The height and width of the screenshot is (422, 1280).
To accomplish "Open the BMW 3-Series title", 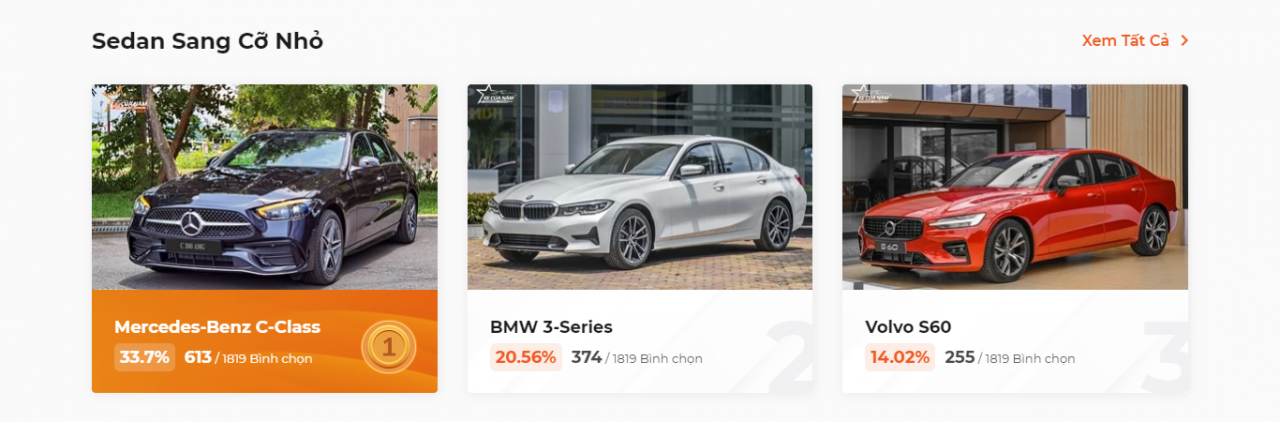I will tap(551, 327).
